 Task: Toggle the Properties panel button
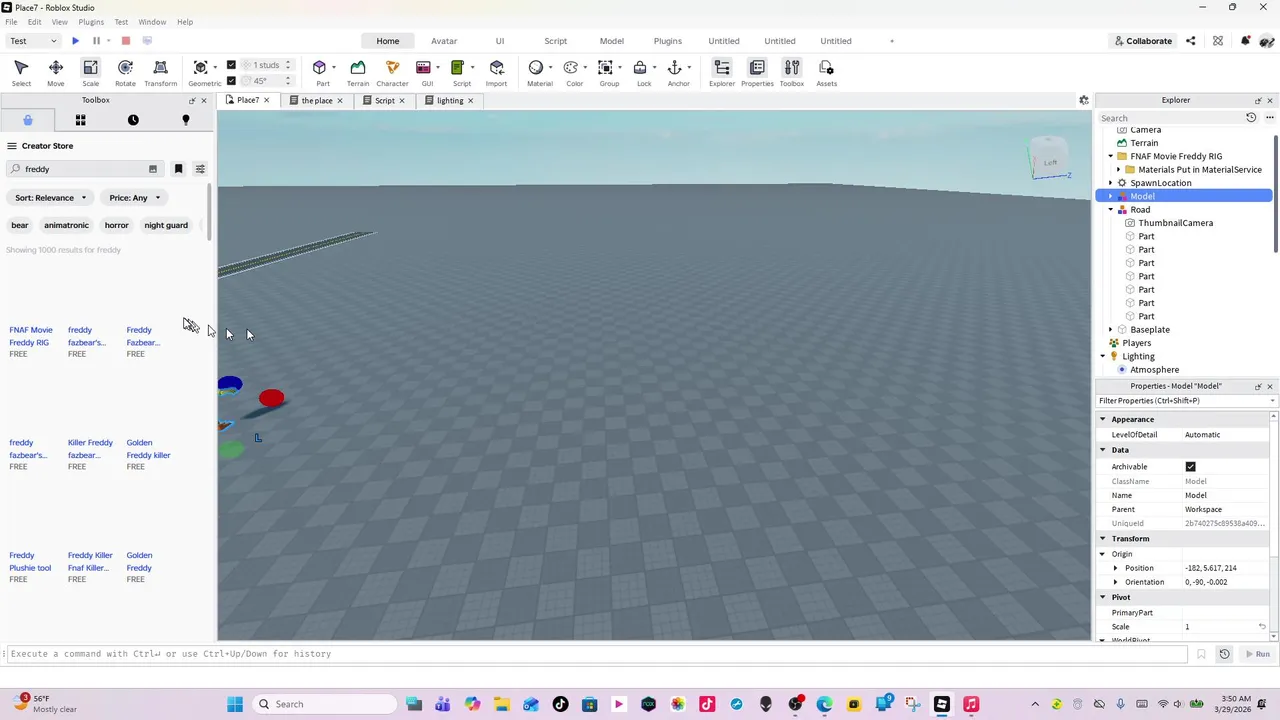coord(757,72)
